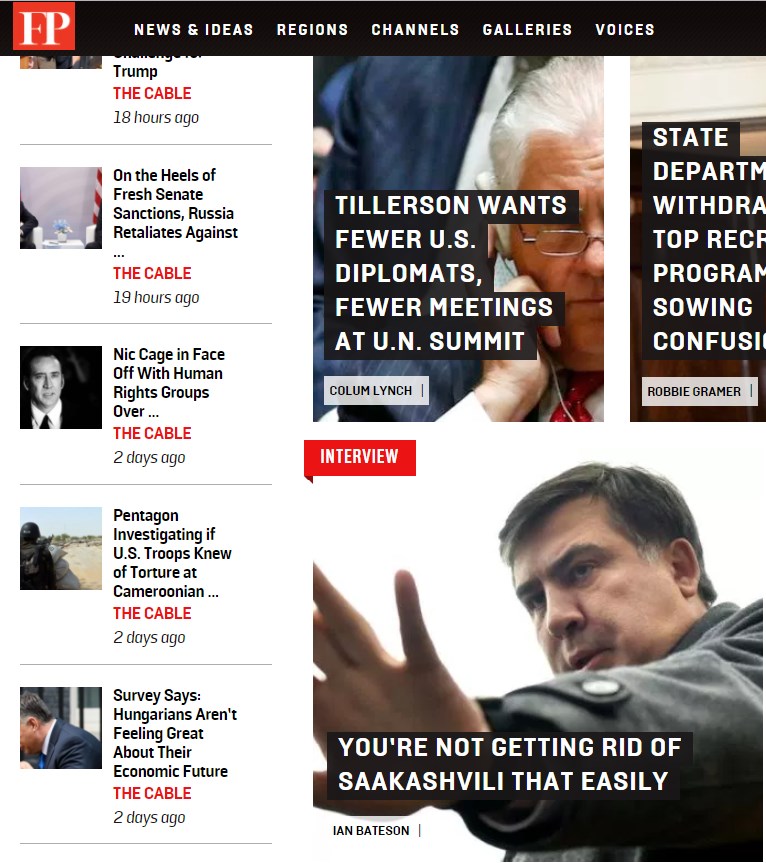
Task: Click the Hungarian survey article thumbnail
Action: click(61, 728)
